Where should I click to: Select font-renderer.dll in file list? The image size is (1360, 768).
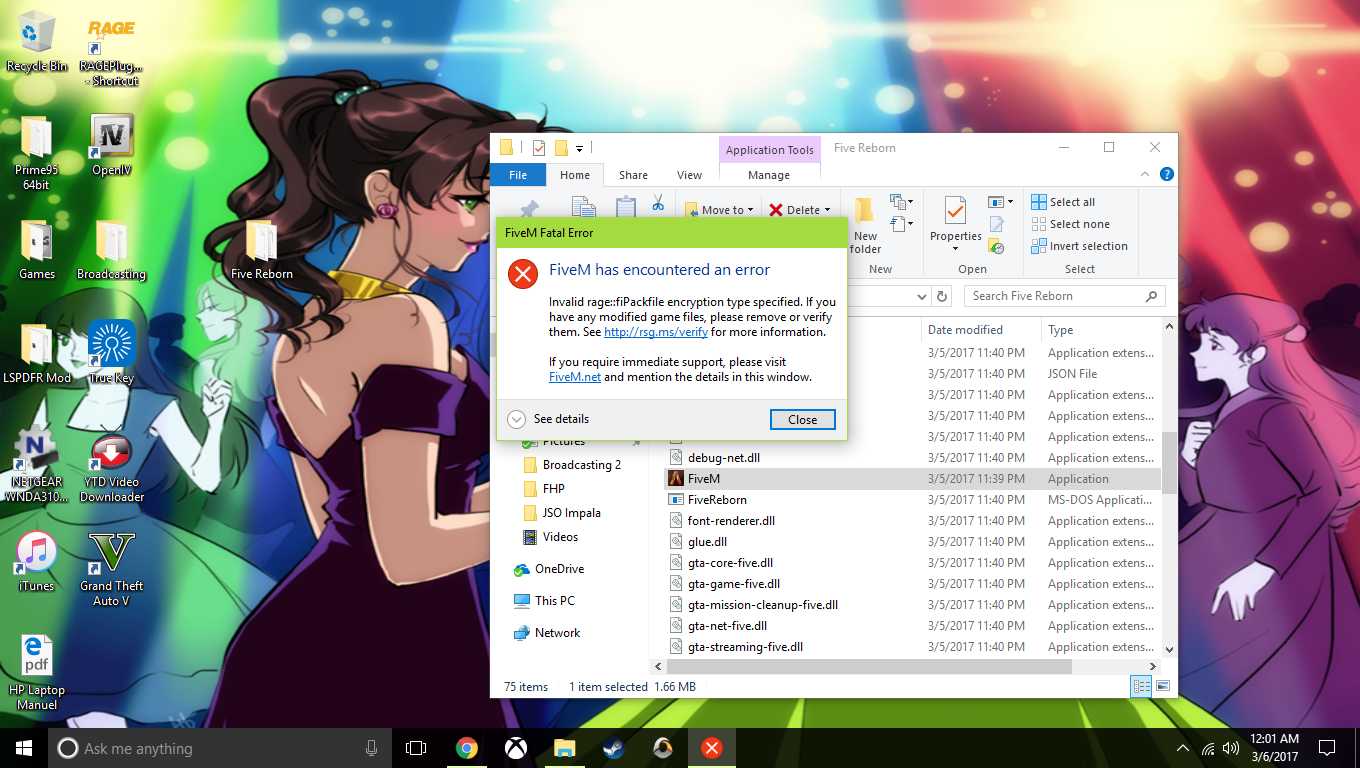pyautogui.click(x=731, y=521)
